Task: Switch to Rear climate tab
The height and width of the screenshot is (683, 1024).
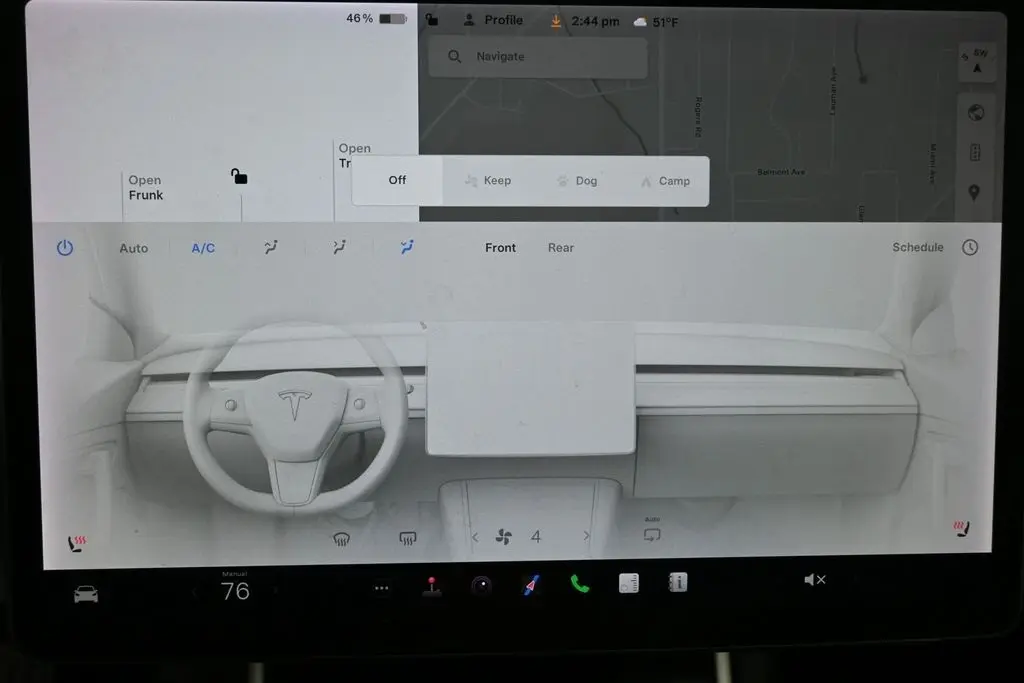Action: [561, 248]
